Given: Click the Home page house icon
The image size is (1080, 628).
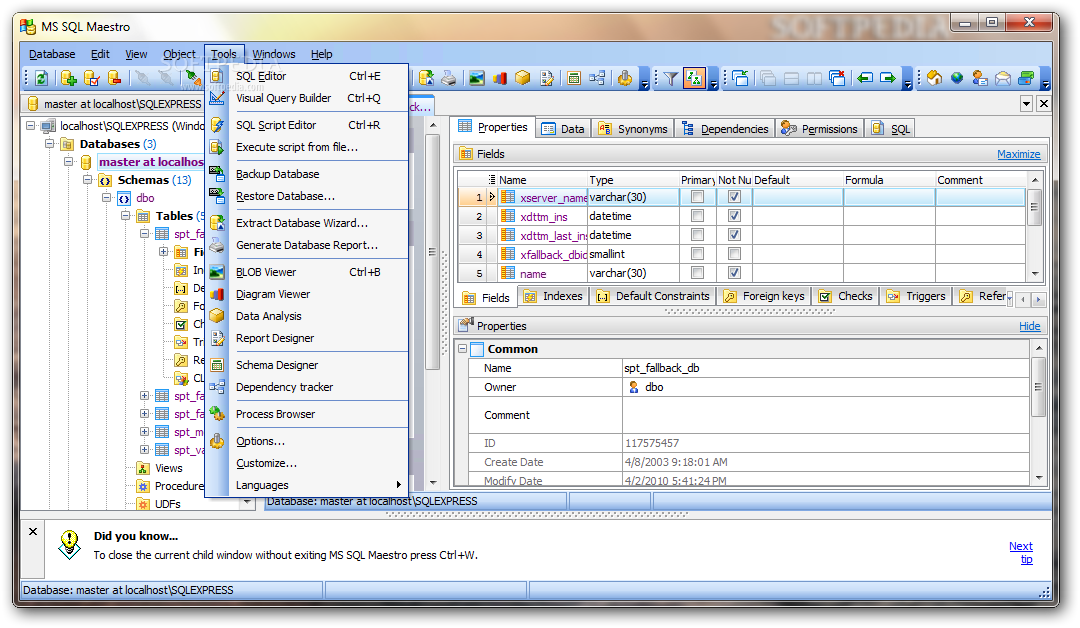Looking at the screenshot, I should click(x=935, y=78).
